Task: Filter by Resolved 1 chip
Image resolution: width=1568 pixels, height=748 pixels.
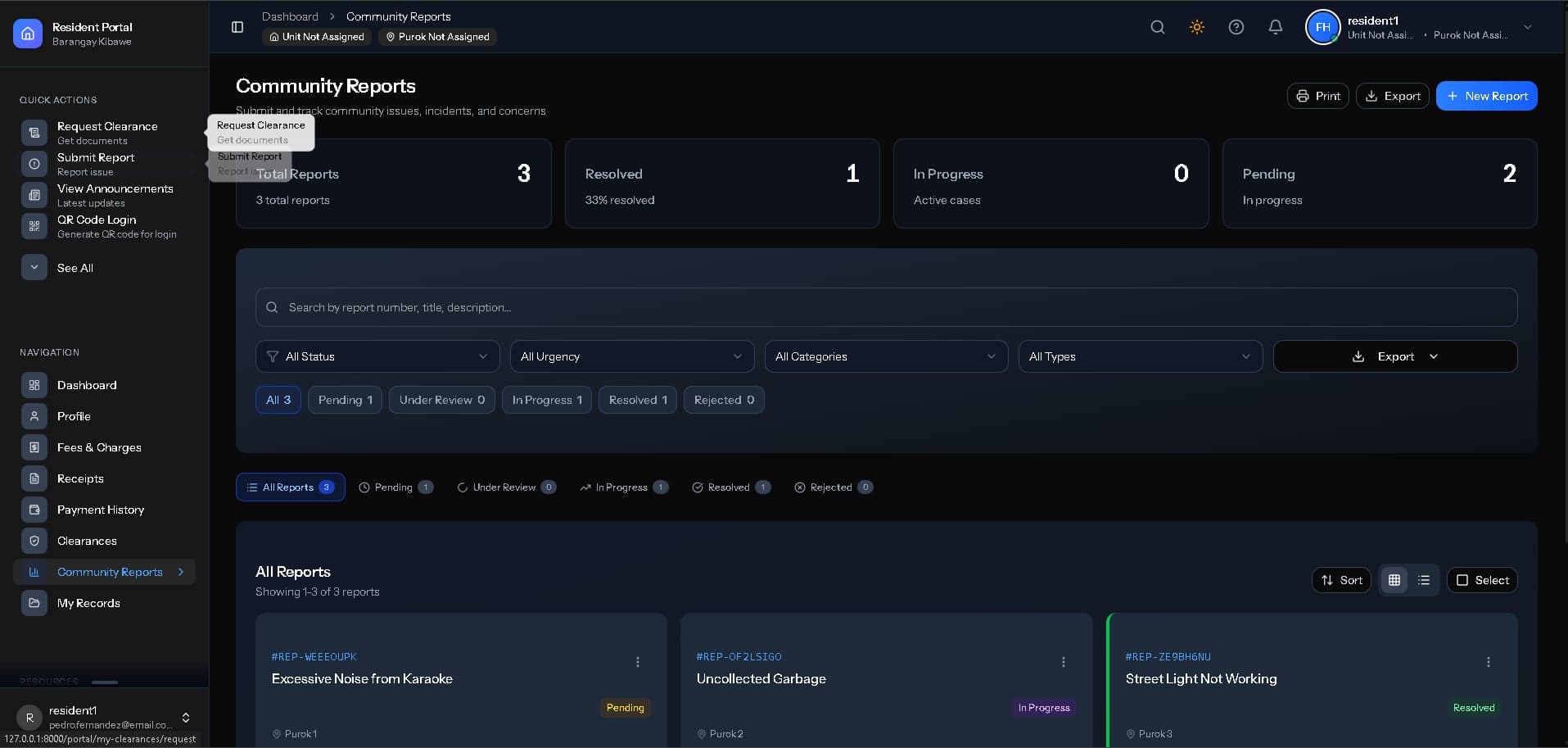Action: click(638, 400)
